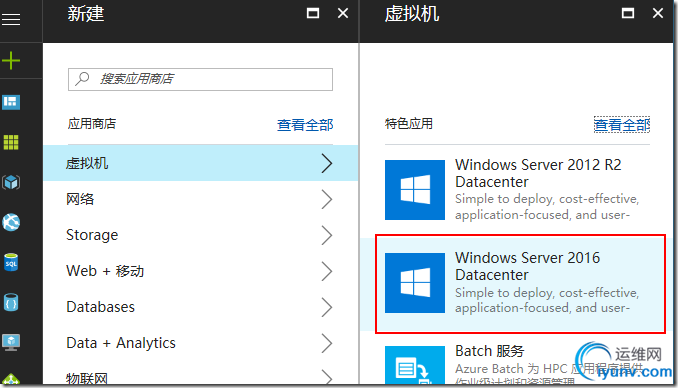678x388 pixels.
Task: Open All resources grid icon
Action: (11, 142)
